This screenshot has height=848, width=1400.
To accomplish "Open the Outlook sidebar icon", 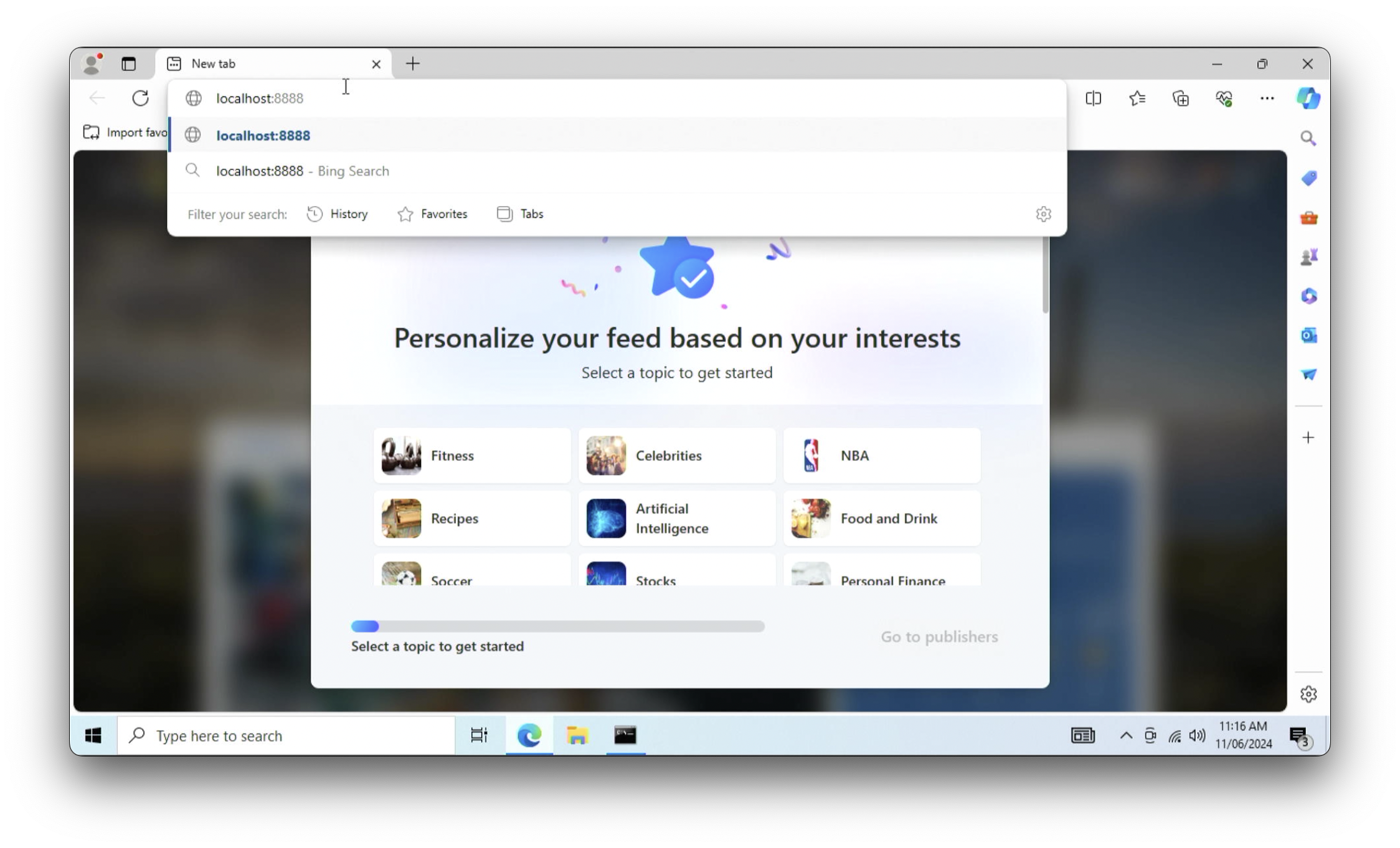I will pyautogui.click(x=1308, y=336).
